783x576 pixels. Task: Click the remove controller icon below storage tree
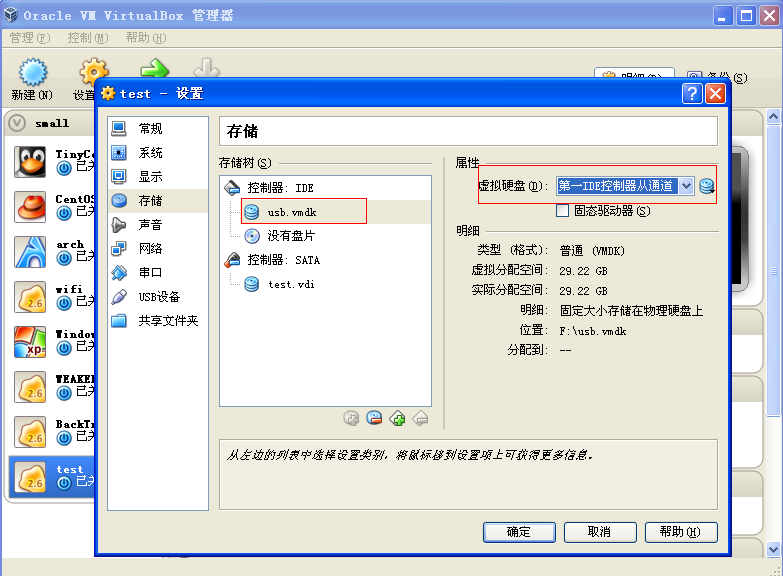point(420,418)
